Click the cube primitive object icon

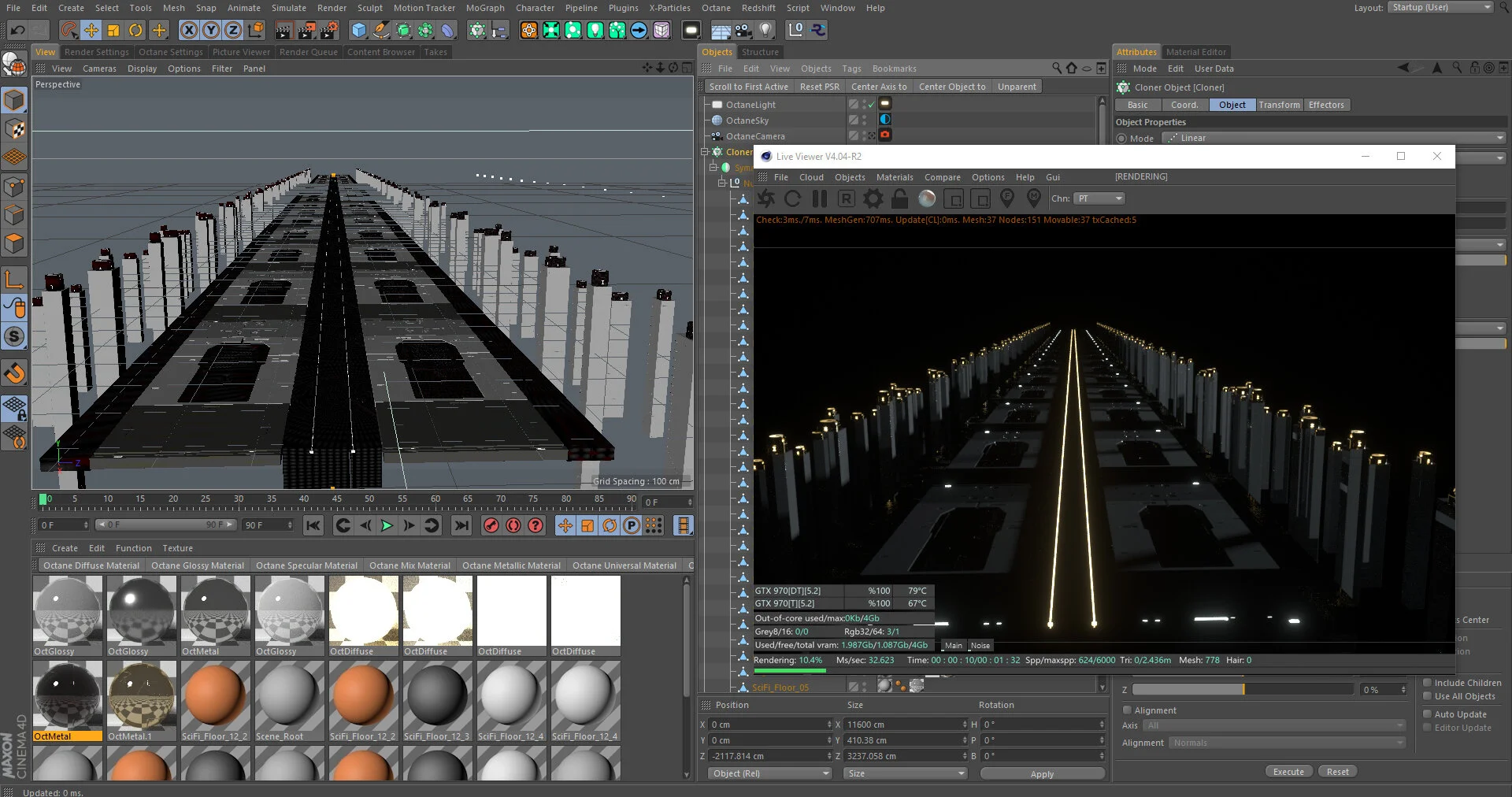[359, 31]
